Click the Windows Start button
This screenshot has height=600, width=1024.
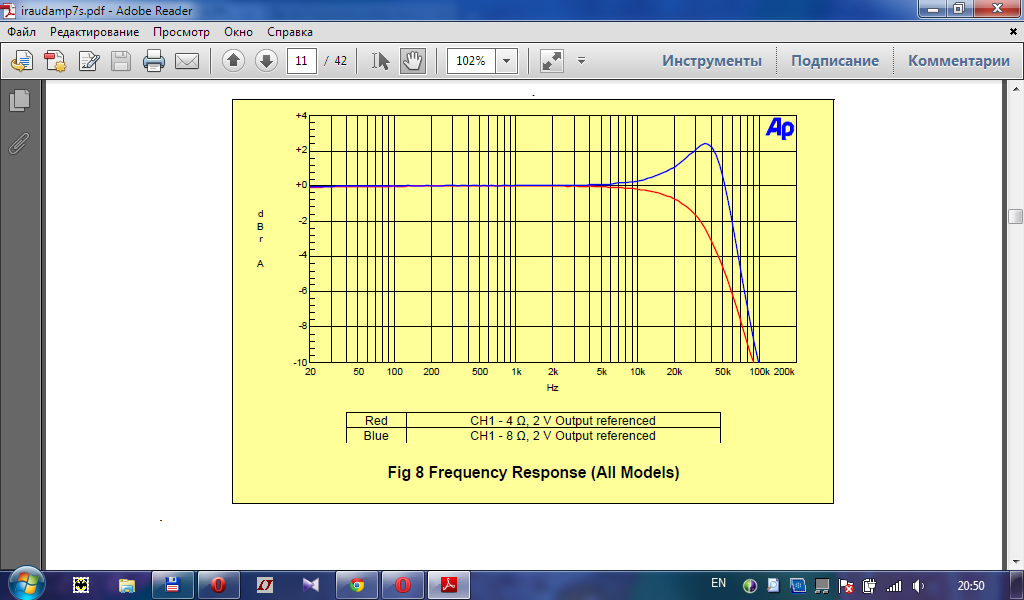point(26,584)
